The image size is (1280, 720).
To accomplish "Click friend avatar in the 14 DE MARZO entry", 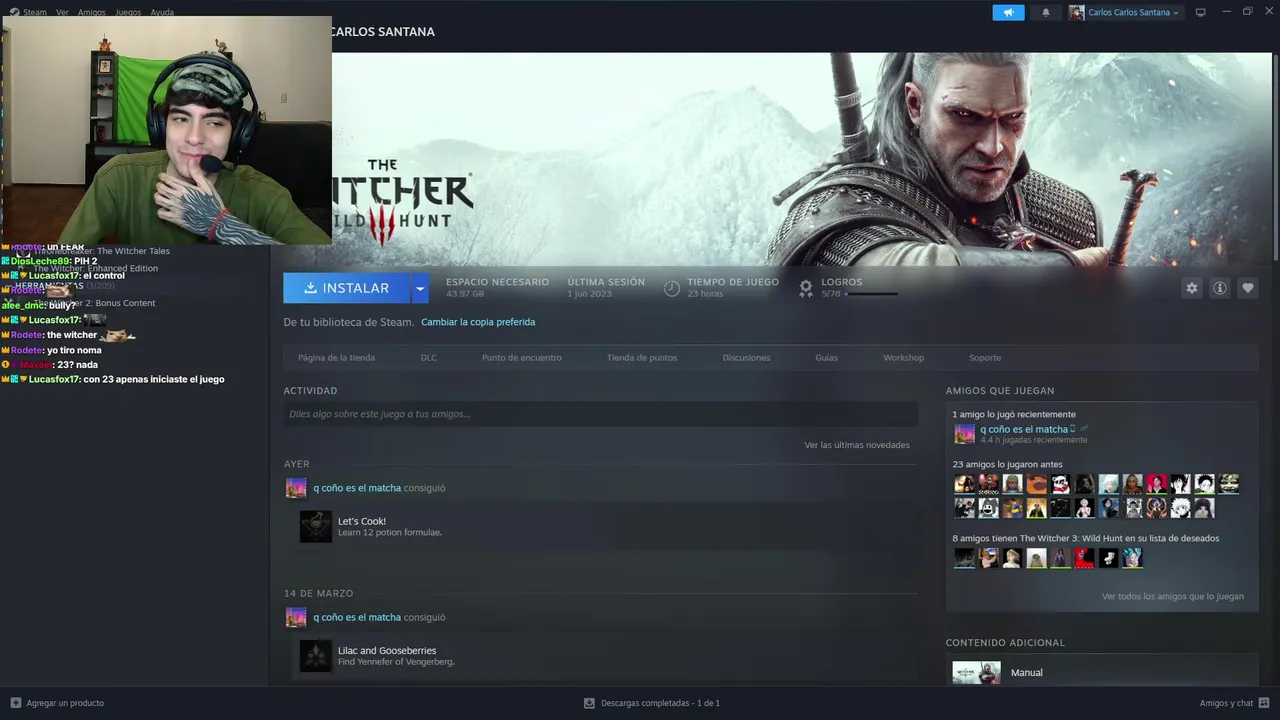I will click(x=296, y=617).
